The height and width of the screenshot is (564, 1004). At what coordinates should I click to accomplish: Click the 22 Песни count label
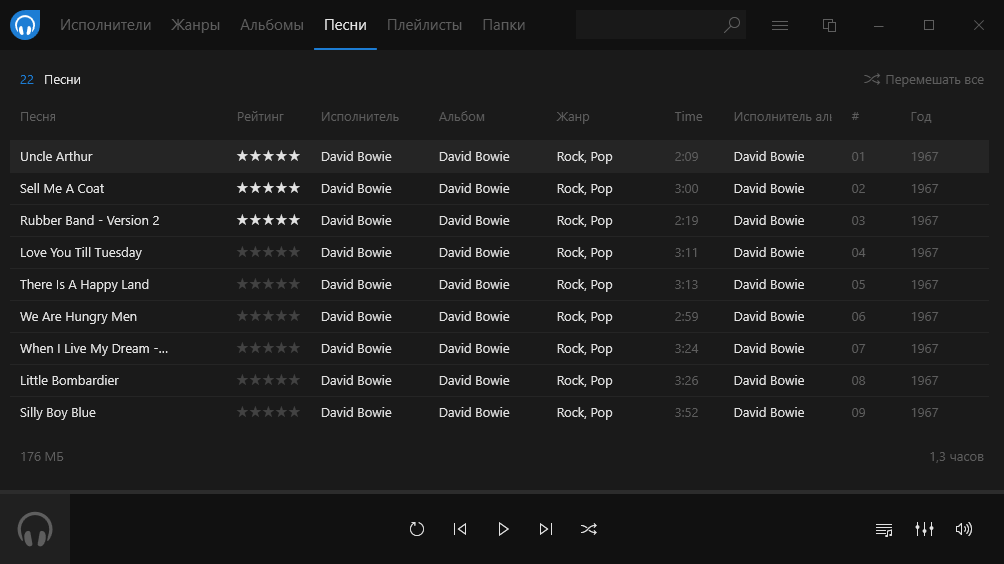50,79
